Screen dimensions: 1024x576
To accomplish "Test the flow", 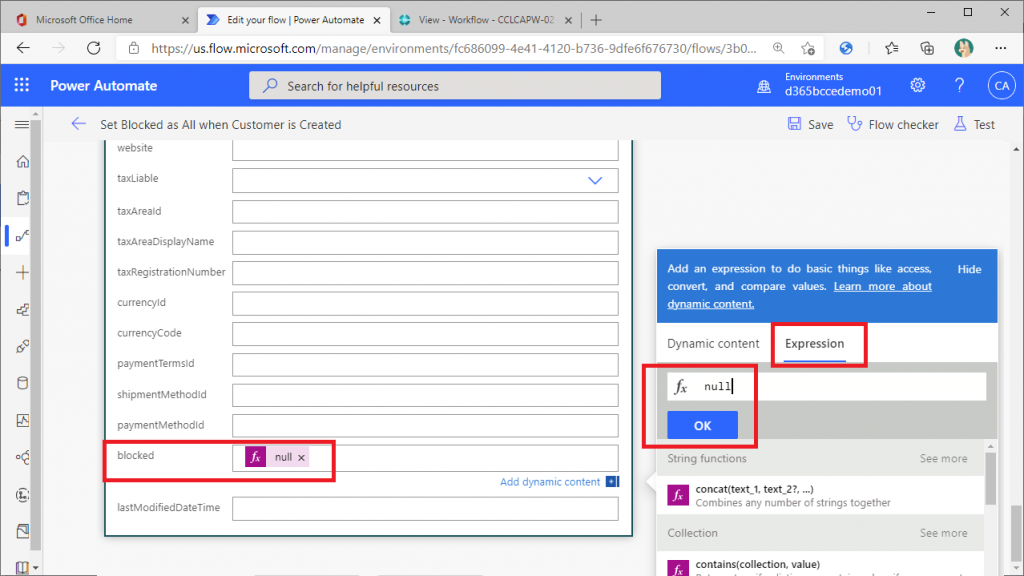I will tap(974, 124).
